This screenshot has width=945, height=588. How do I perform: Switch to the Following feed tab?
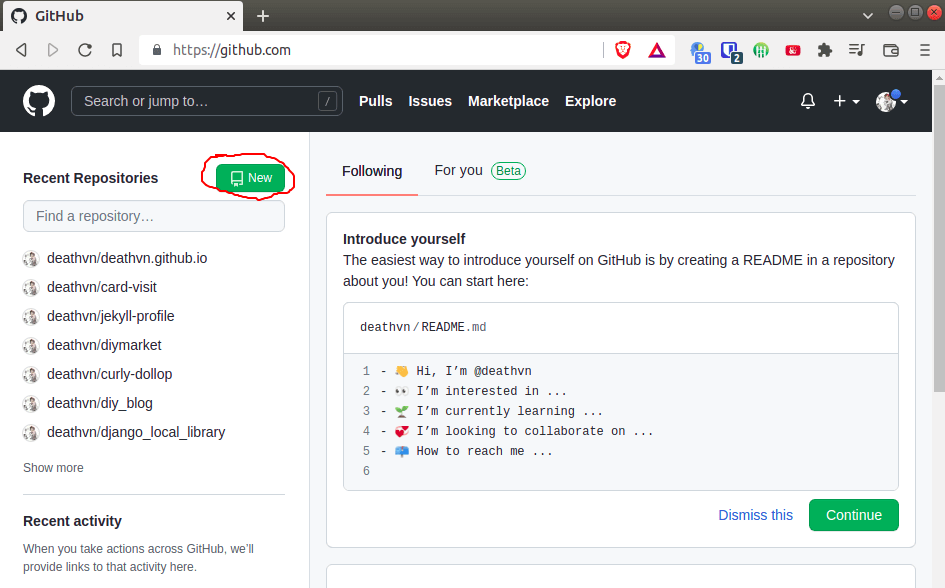click(372, 171)
